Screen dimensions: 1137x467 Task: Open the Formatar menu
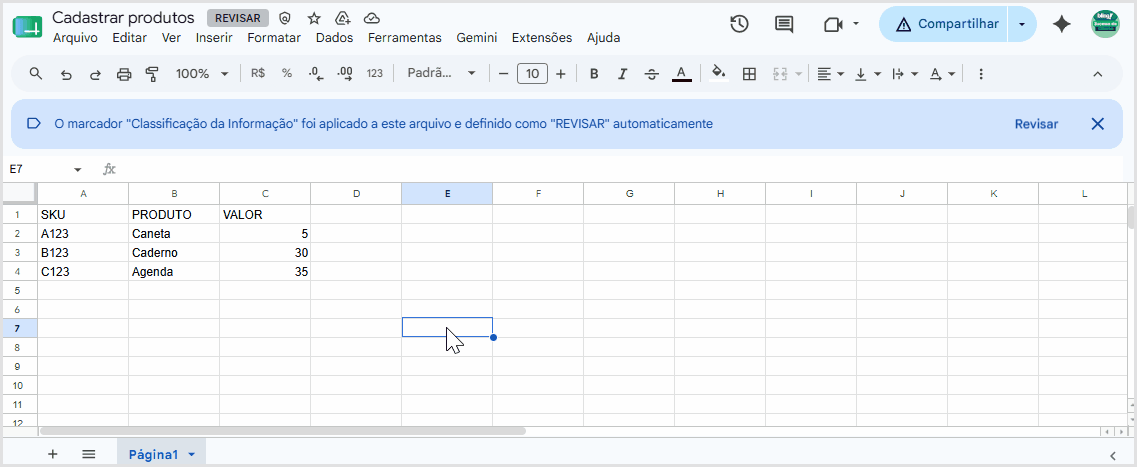(274, 38)
